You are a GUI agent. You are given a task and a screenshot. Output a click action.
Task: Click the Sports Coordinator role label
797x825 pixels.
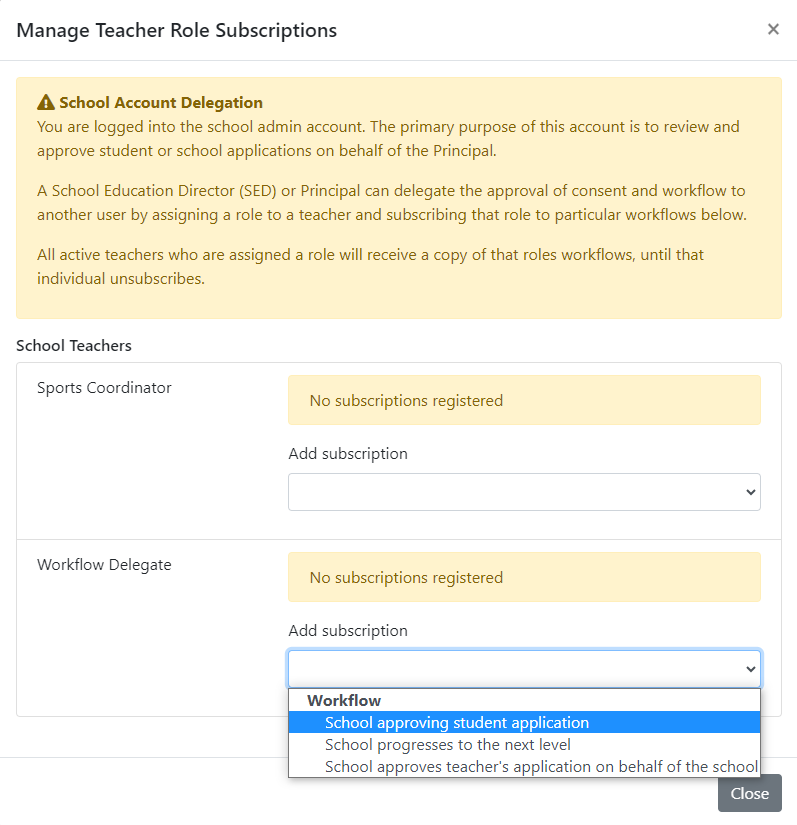pyautogui.click(x=104, y=388)
